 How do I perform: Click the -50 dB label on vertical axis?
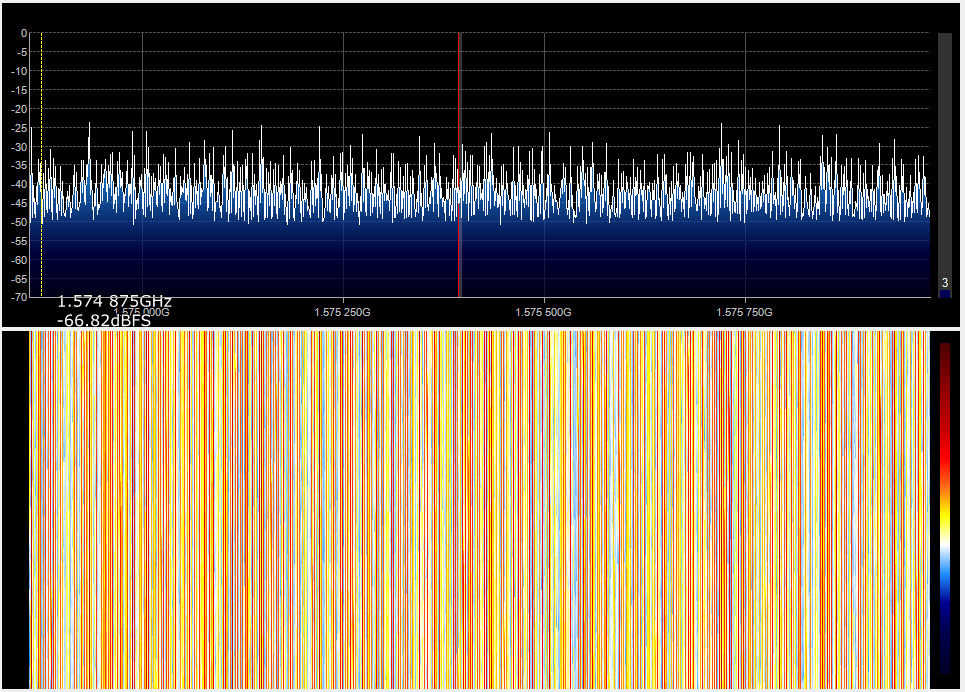click(x=19, y=222)
